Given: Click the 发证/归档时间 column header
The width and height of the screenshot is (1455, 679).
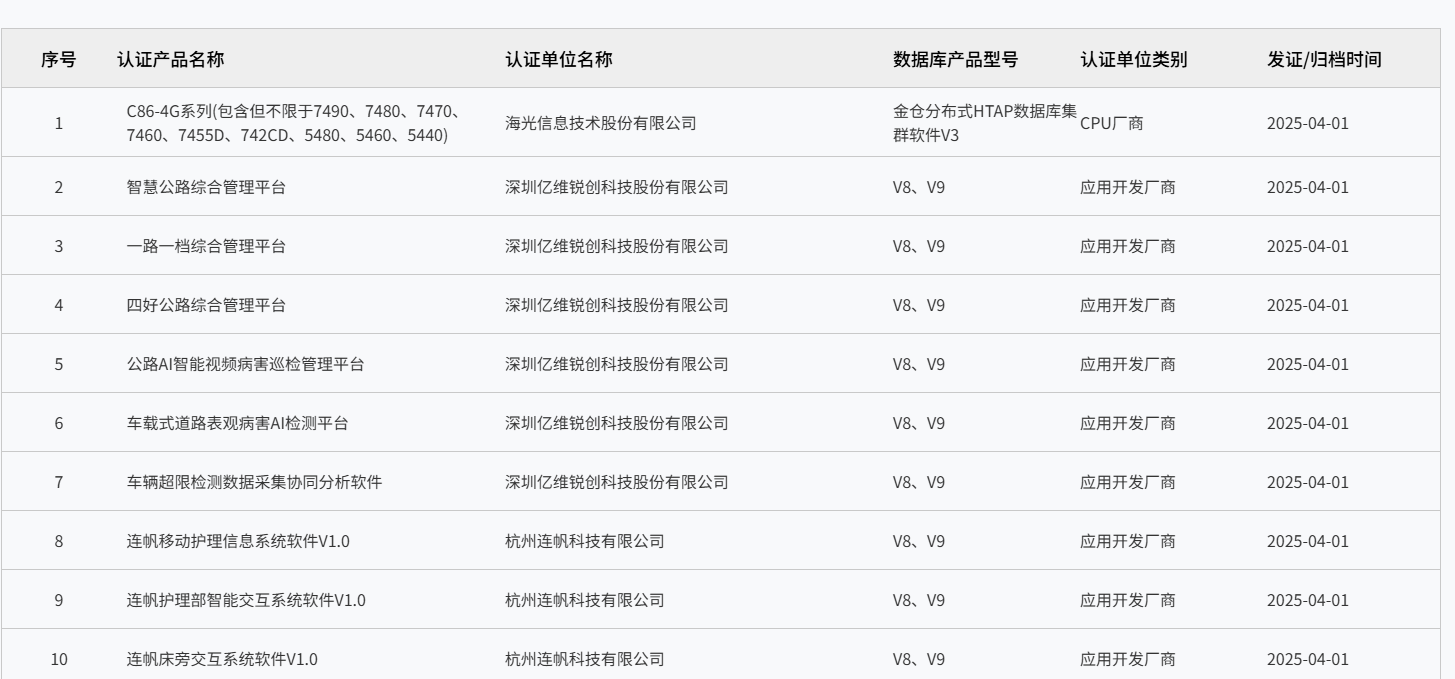Looking at the screenshot, I should pos(1324,59).
